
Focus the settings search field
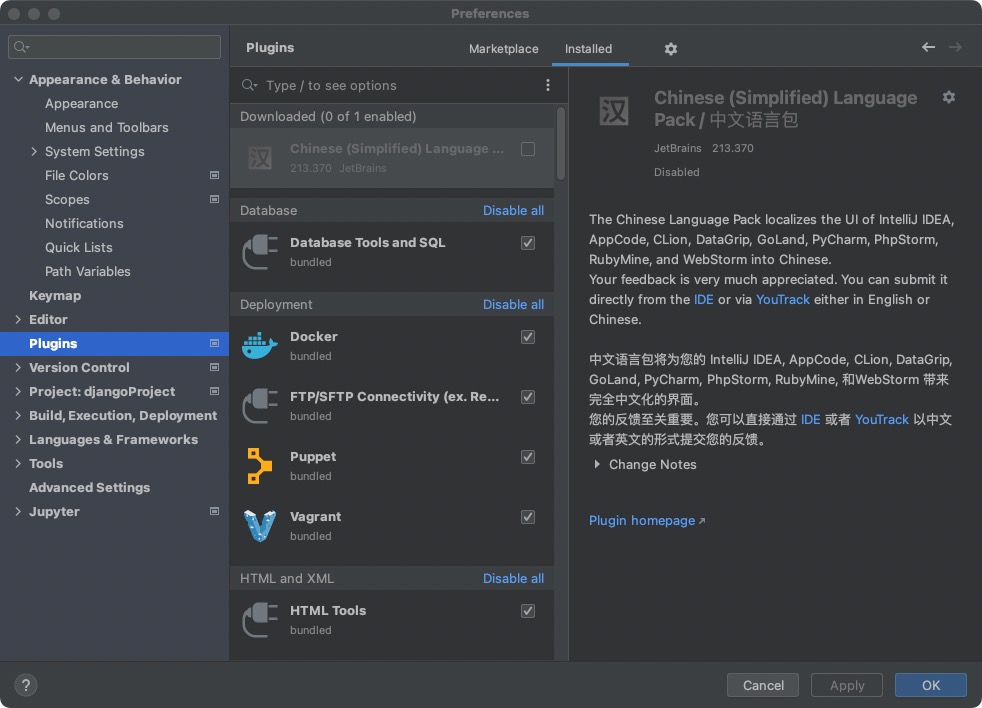point(115,47)
